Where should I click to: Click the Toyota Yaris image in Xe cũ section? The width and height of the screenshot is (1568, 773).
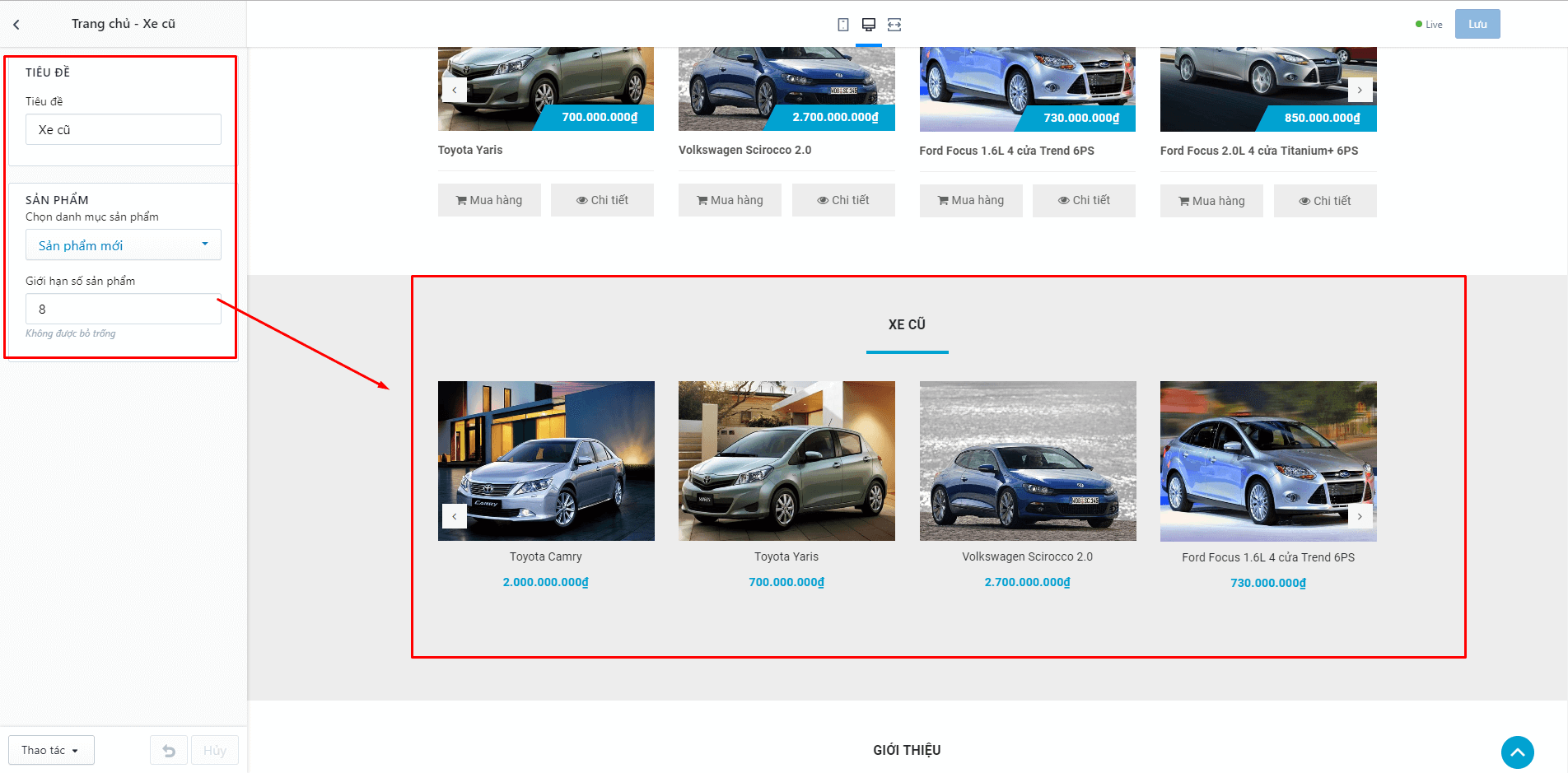(786, 461)
